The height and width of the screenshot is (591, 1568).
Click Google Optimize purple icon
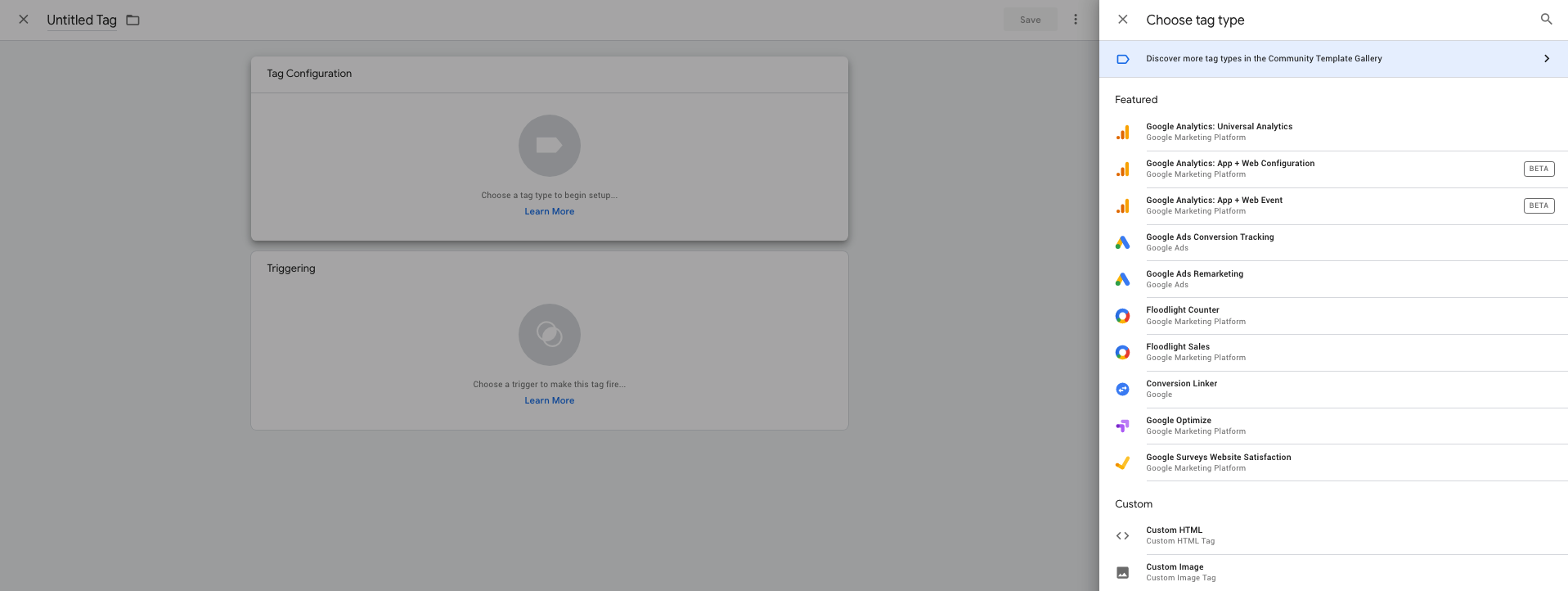point(1123,426)
